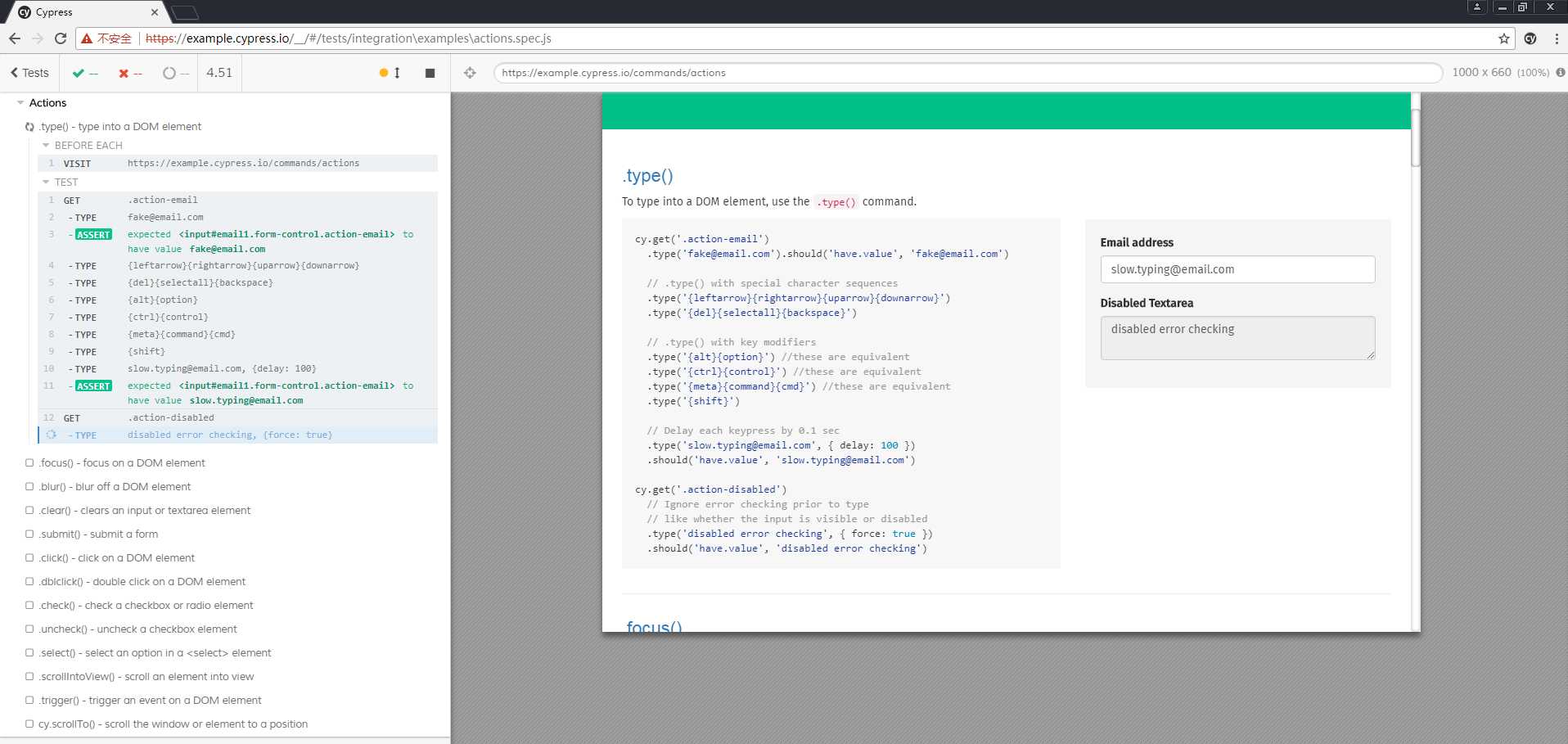Select the Cypress browser tab
This screenshot has height=744, width=1568.
tap(86, 12)
